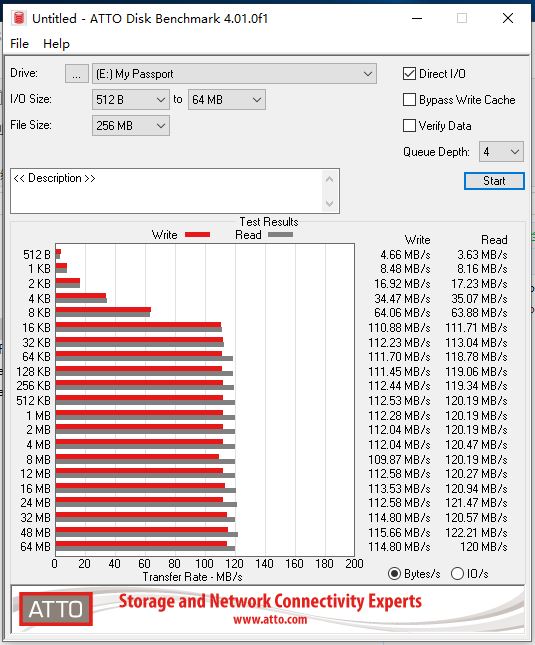Expand the Drive selection dropdown
This screenshot has height=645, width=535.
point(234,74)
